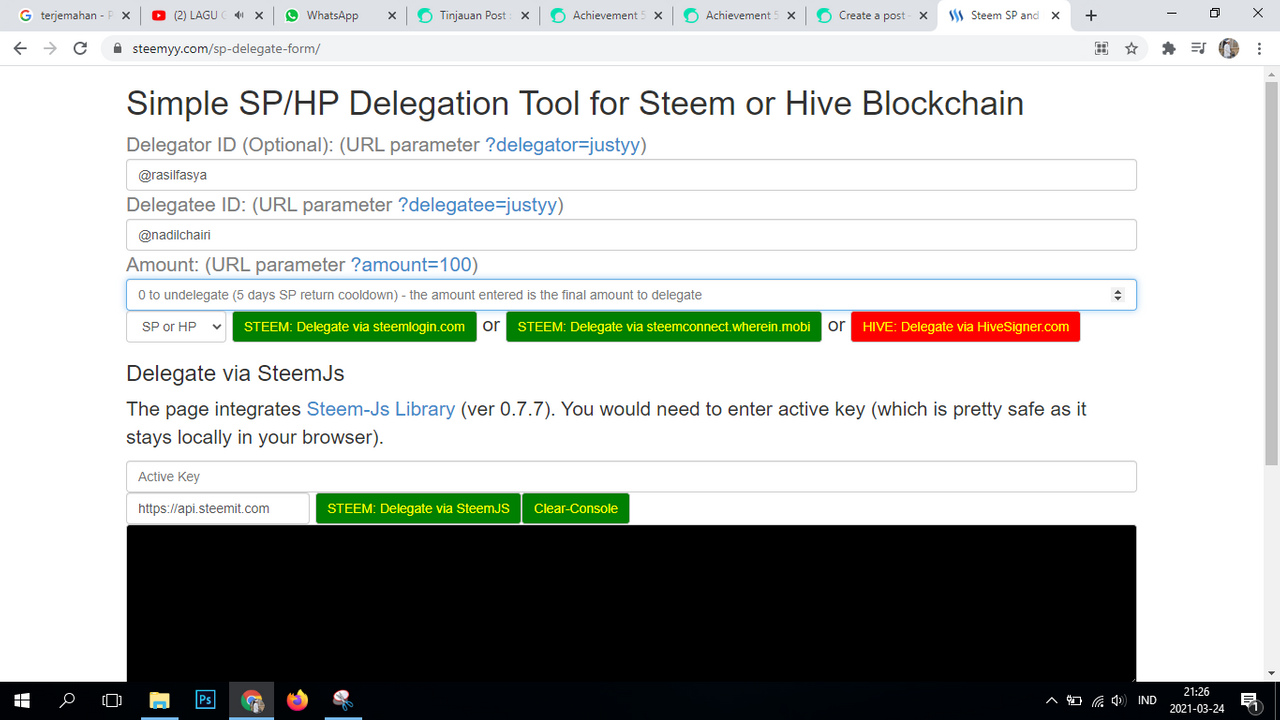Open the Steem-Js Library link
This screenshot has width=1280, height=720.
coord(381,409)
